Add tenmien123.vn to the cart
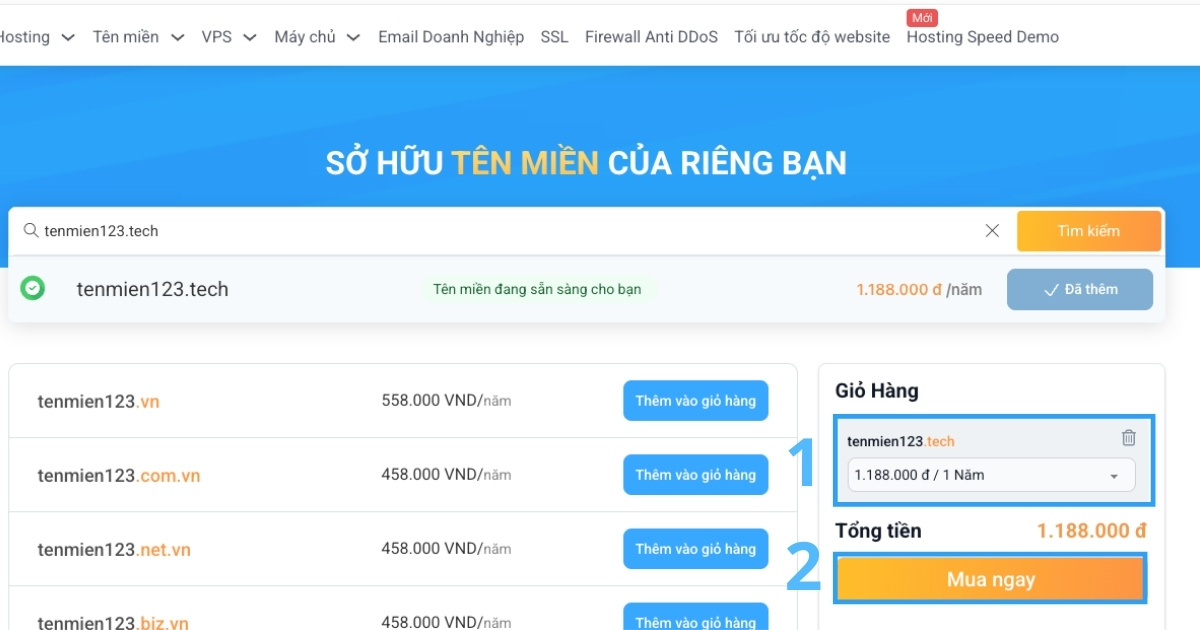 695,401
